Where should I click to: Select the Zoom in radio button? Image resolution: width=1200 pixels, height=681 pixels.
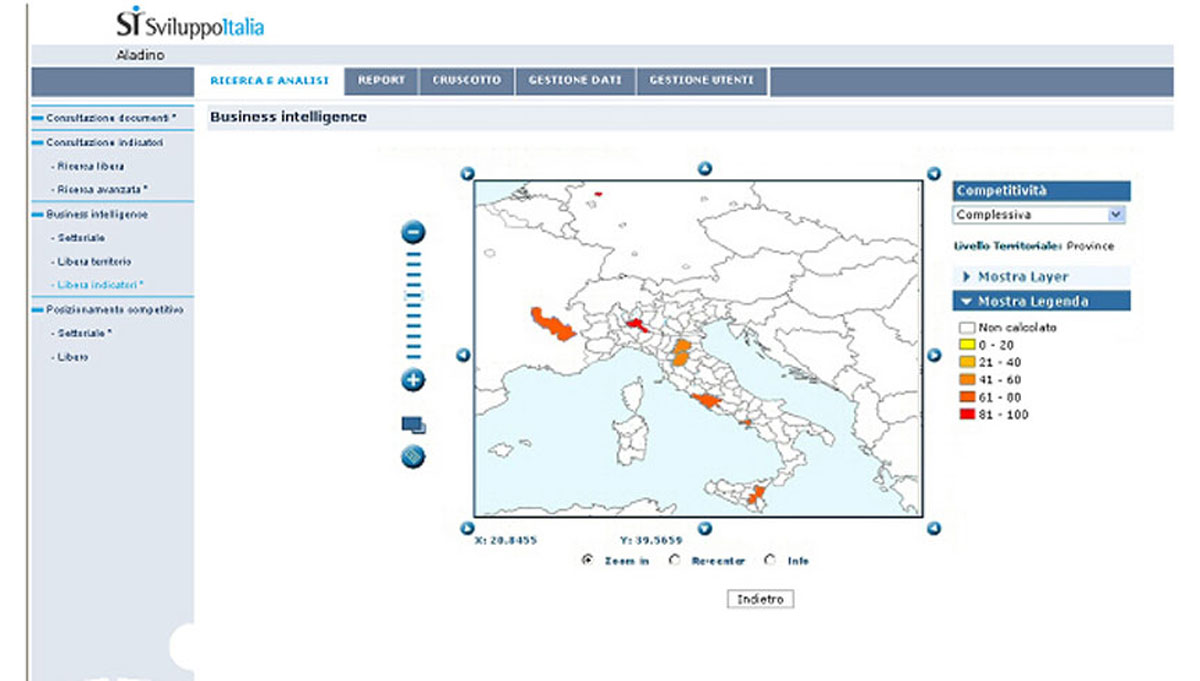coord(587,561)
